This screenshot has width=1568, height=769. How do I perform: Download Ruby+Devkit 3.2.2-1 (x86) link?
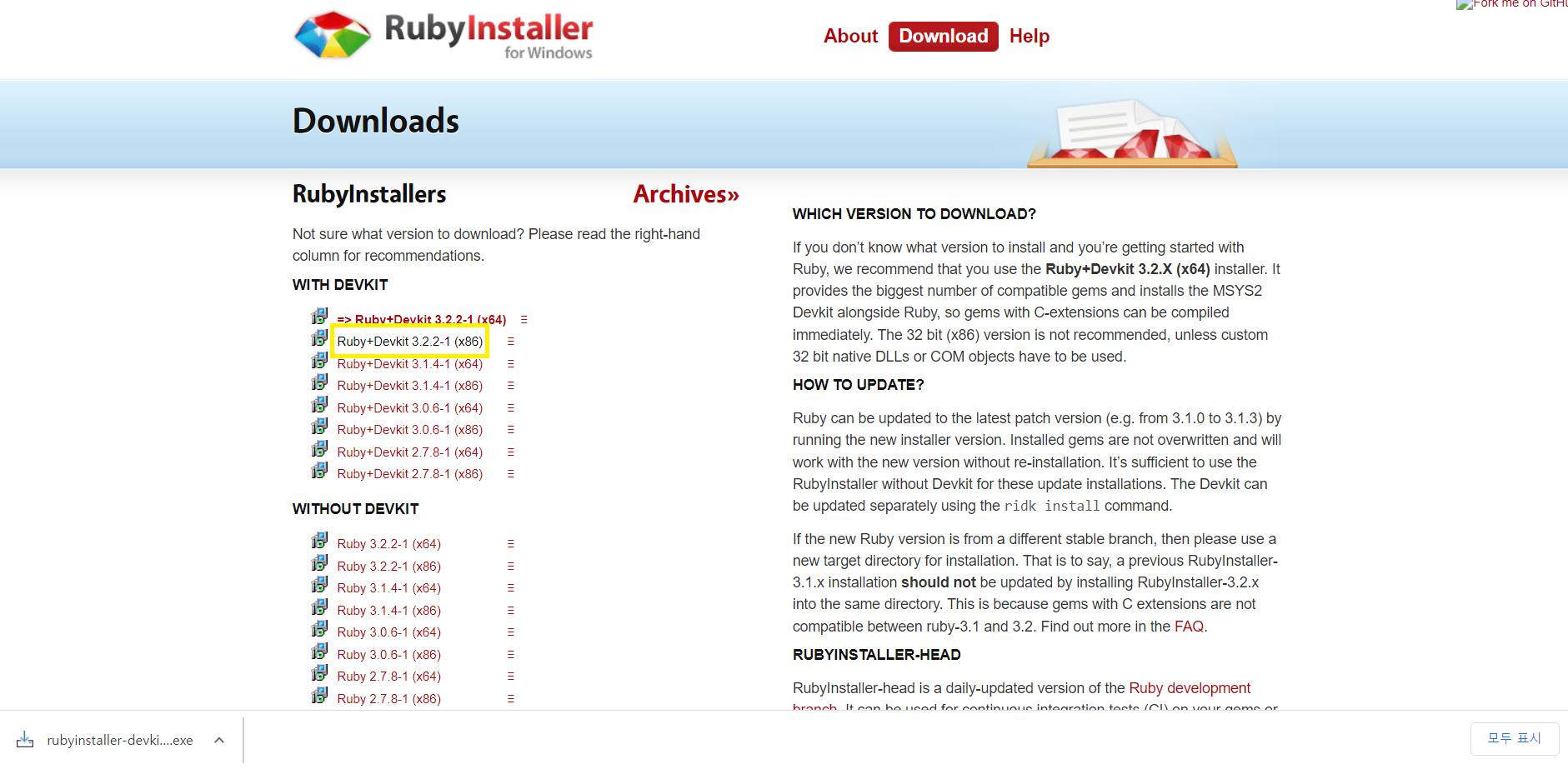click(410, 342)
